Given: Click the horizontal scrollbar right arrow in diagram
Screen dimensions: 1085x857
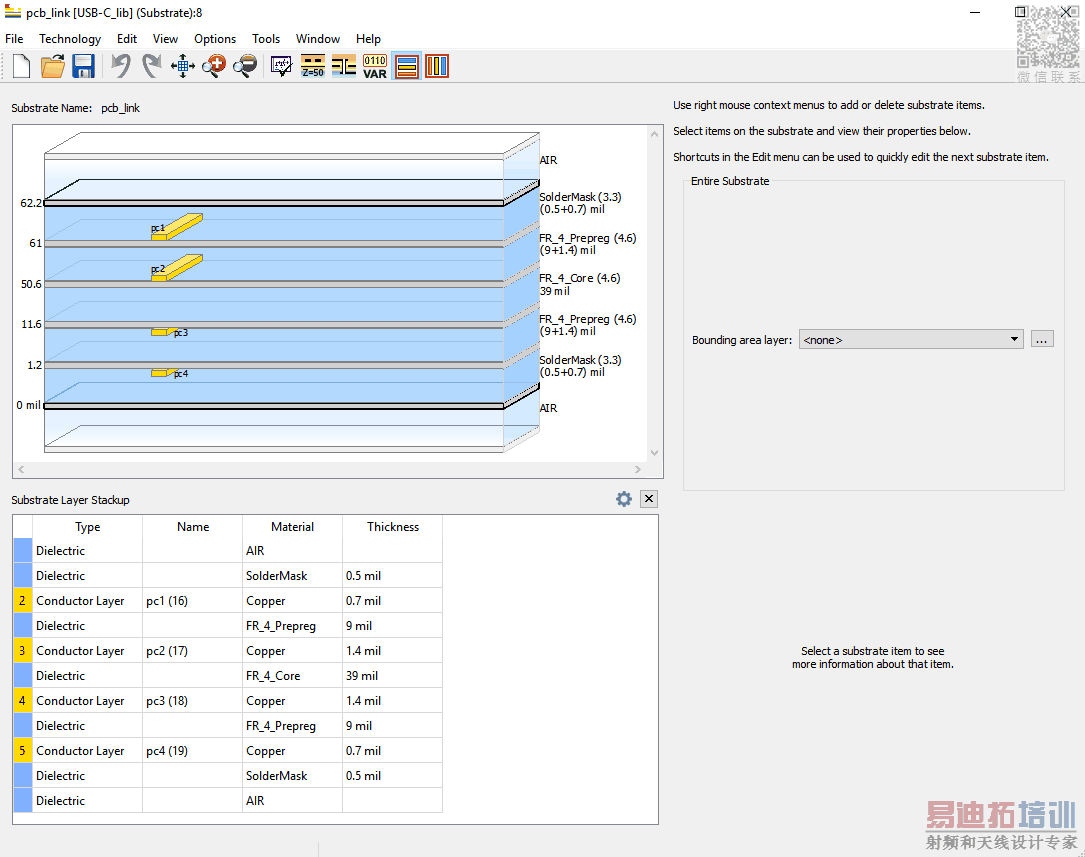Looking at the screenshot, I should [x=637, y=470].
